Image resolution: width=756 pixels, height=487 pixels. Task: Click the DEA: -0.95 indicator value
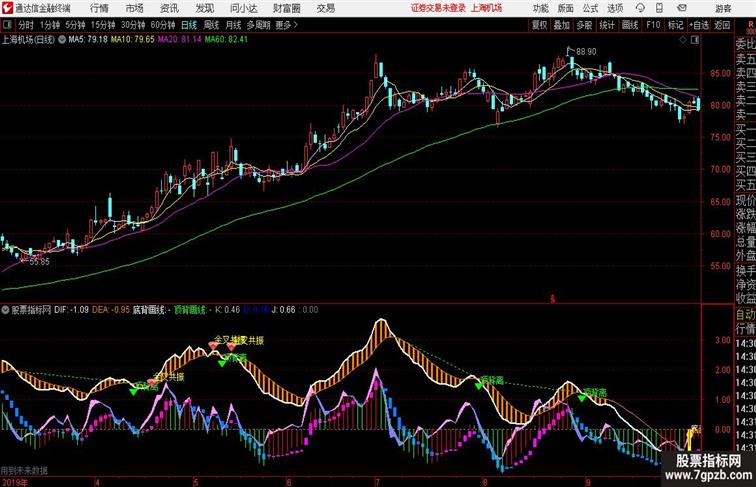point(110,310)
